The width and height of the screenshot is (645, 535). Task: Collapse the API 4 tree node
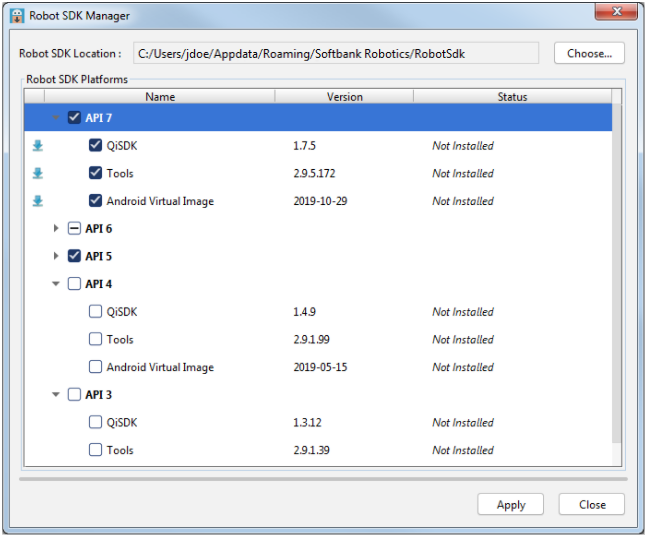pyautogui.click(x=56, y=284)
